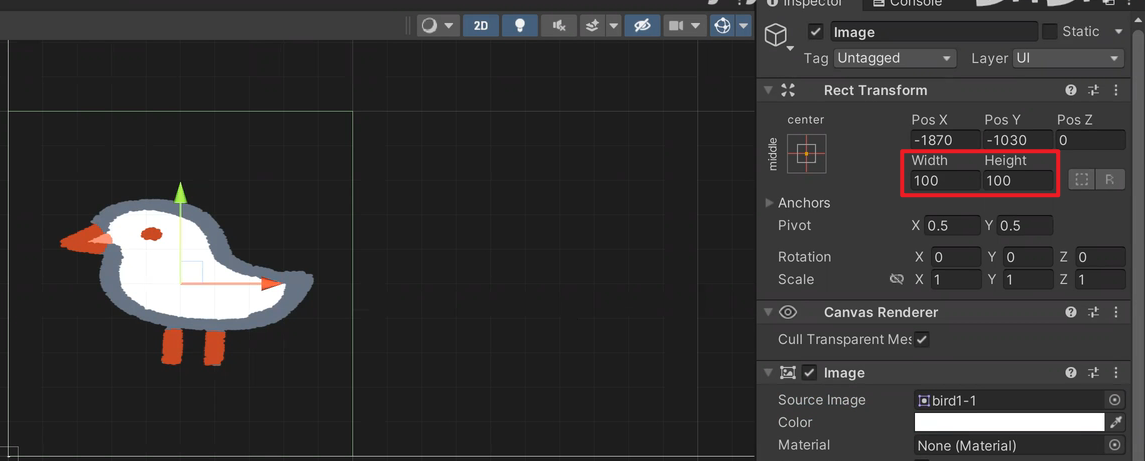The height and width of the screenshot is (461, 1145).
Task: Open the Tag Untagged dropdown
Action: [895, 58]
